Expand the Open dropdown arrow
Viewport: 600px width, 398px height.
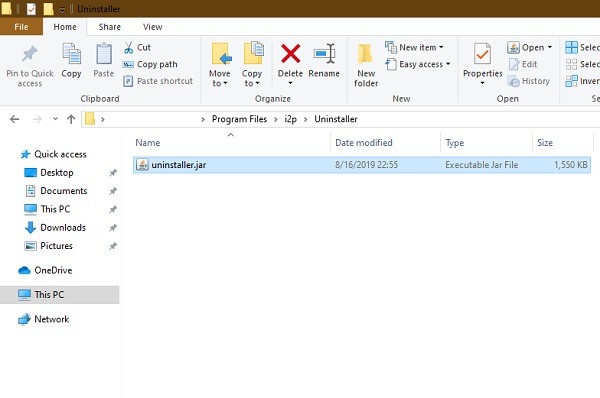pyautogui.click(x=550, y=47)
